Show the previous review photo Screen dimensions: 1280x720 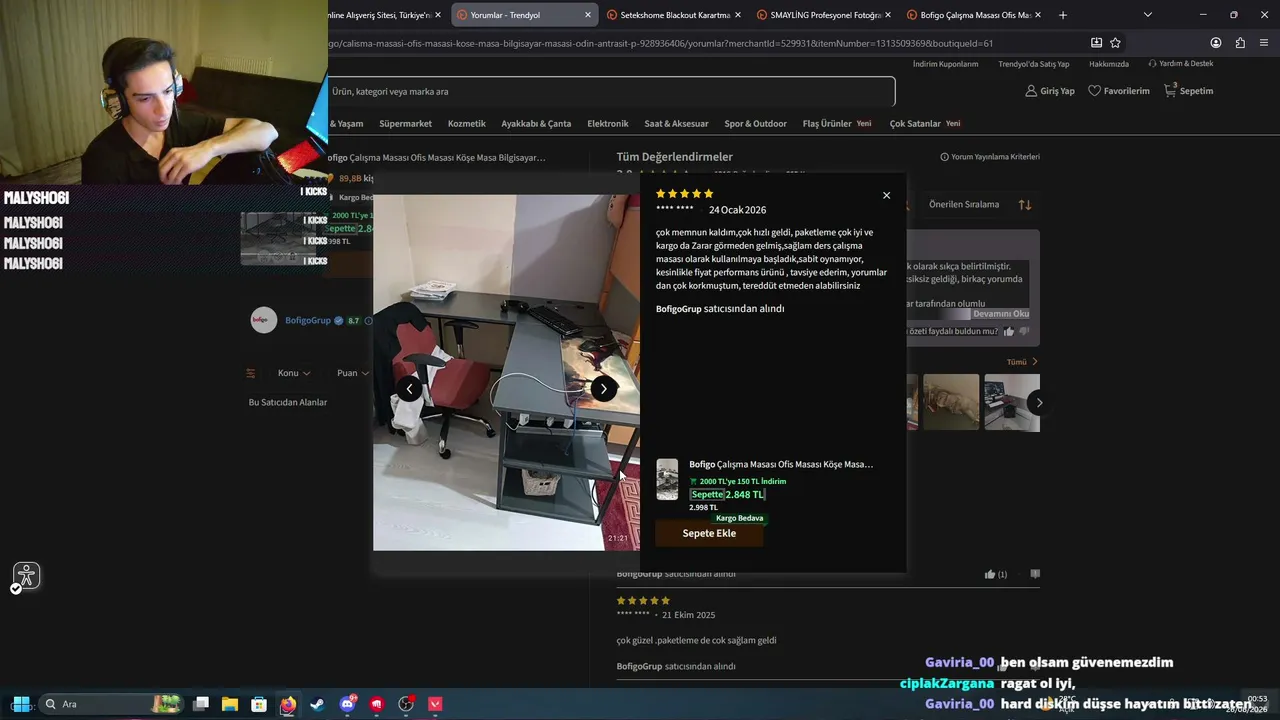[409, 389]
